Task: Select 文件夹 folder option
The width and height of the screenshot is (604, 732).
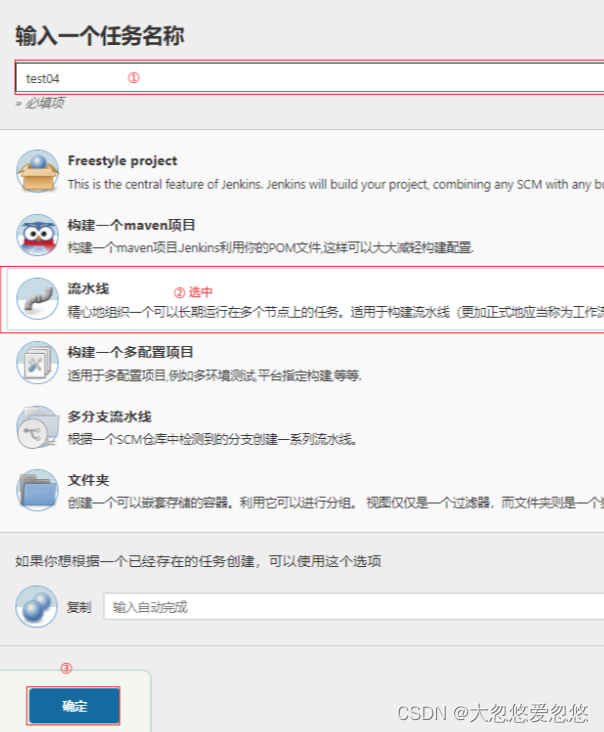Action: pyautogui.click(x=88, y=480)
